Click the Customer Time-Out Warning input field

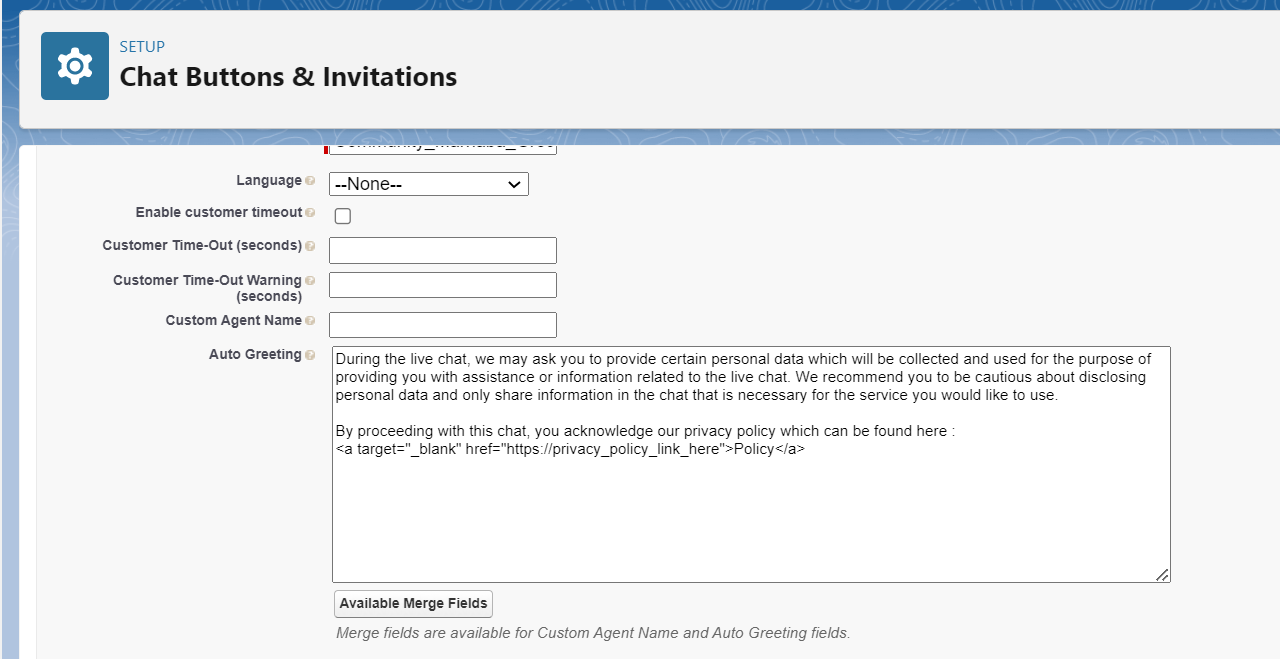tap(443, 285)
